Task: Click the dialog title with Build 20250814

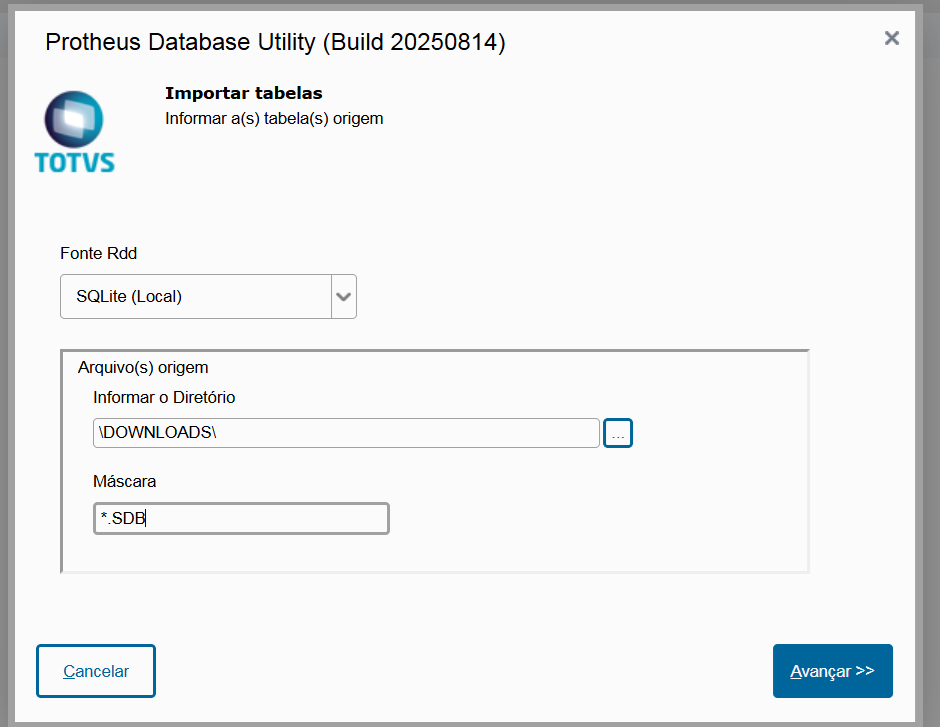Action: pos(276,42)
